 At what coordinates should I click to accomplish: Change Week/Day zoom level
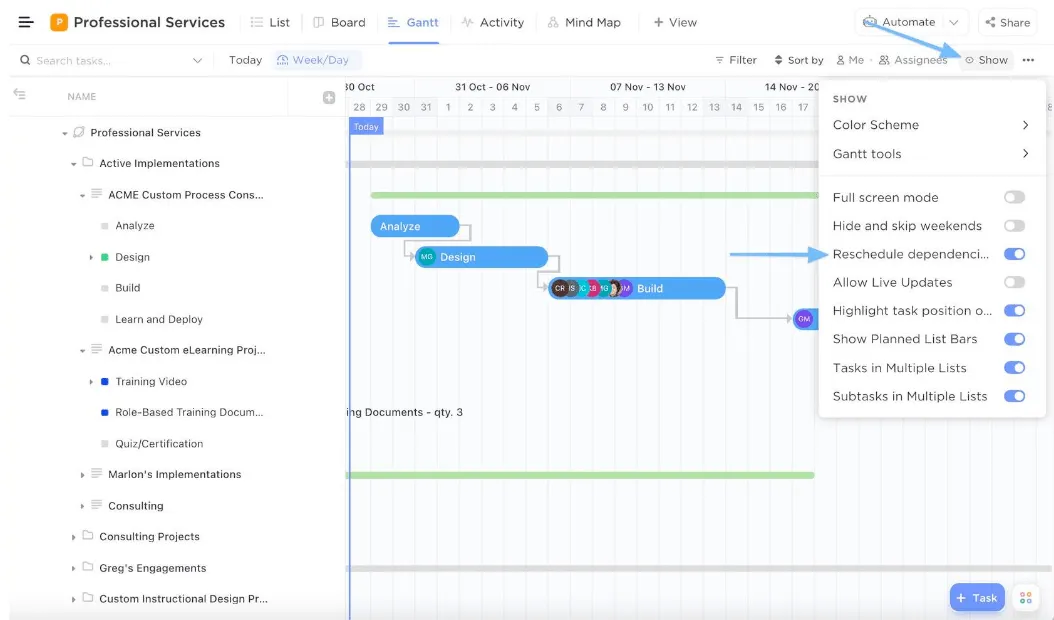316,60
